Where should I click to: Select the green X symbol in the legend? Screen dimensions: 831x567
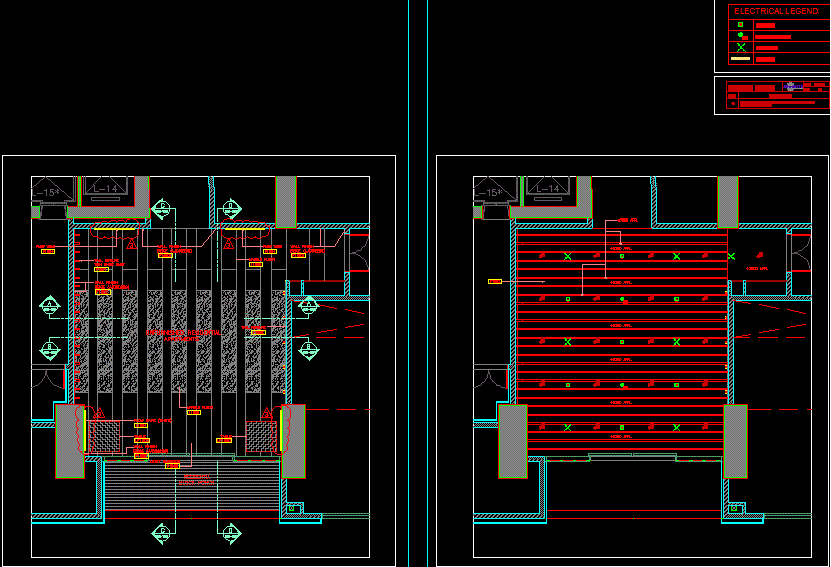(x=741, y=47)
